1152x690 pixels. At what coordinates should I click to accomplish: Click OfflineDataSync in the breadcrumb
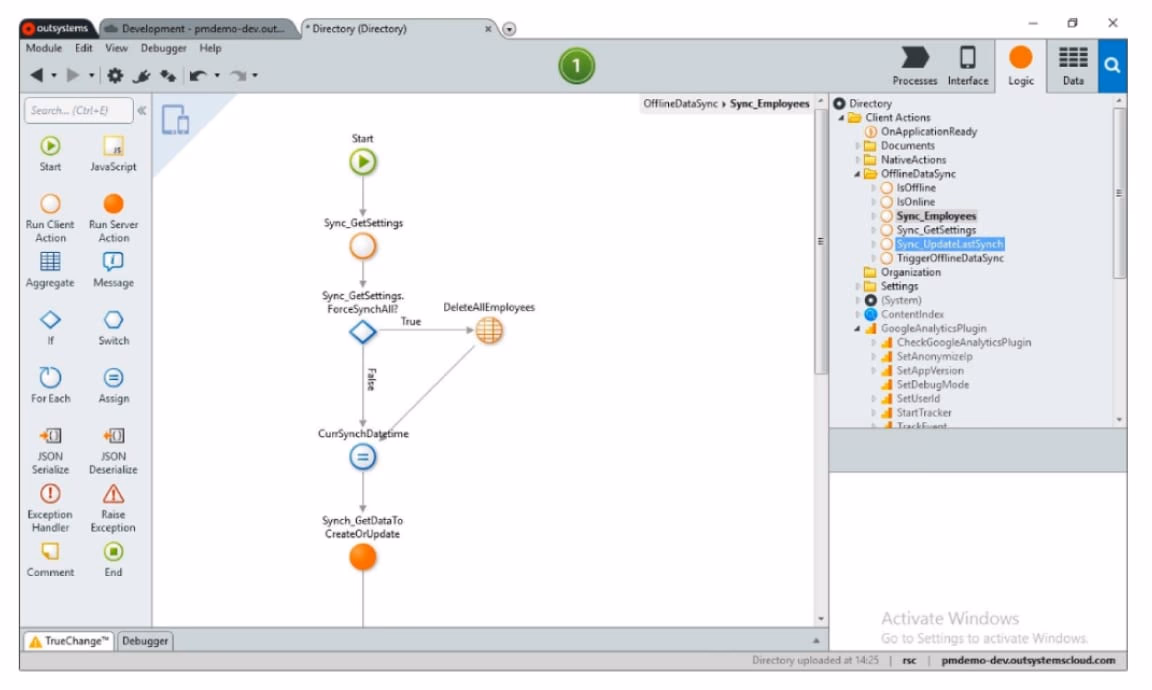tap(680, 104)
